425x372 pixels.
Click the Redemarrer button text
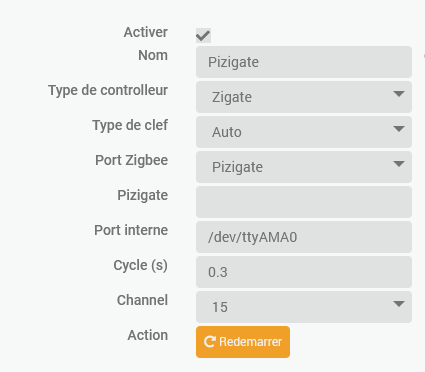(250, 342)
